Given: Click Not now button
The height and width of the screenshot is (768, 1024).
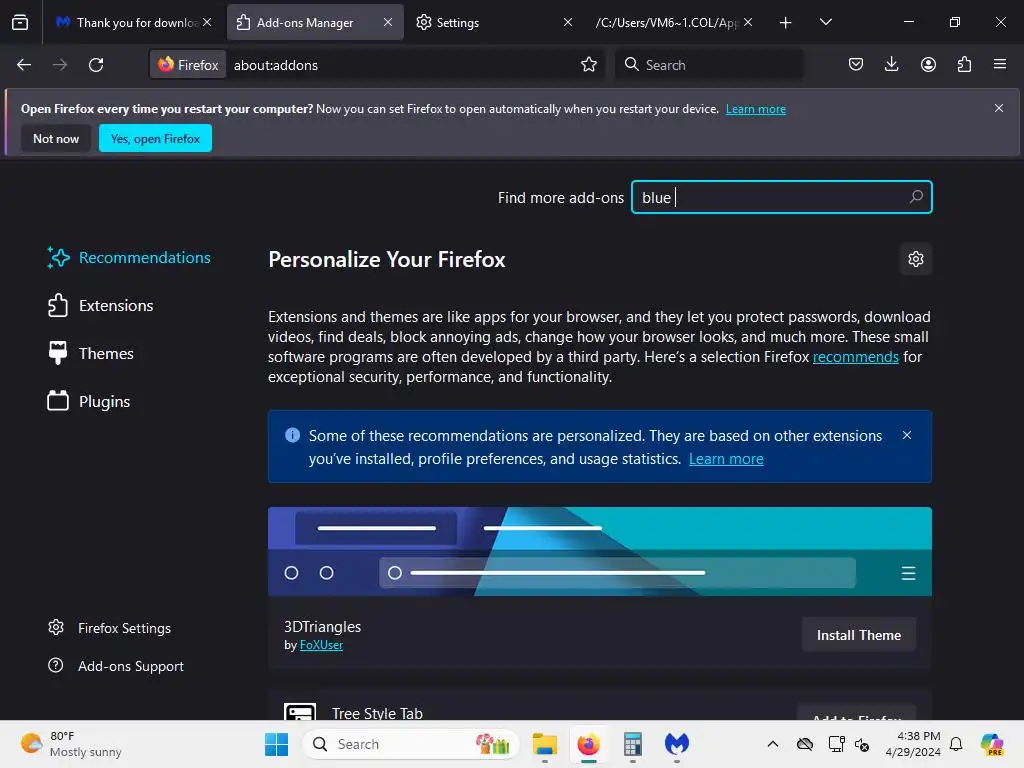Looking at the screenshot, I should coord(56,138).
